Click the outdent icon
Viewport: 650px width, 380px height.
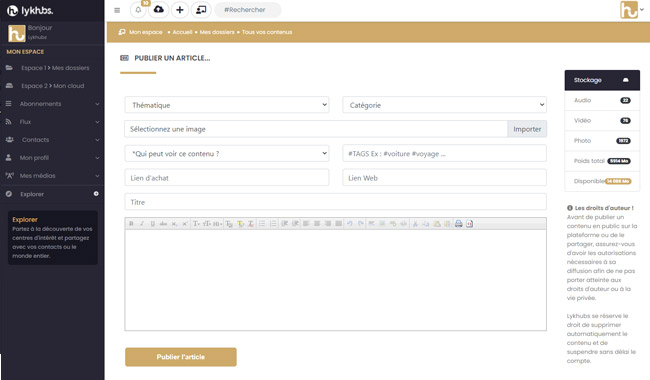pos(284,224)
